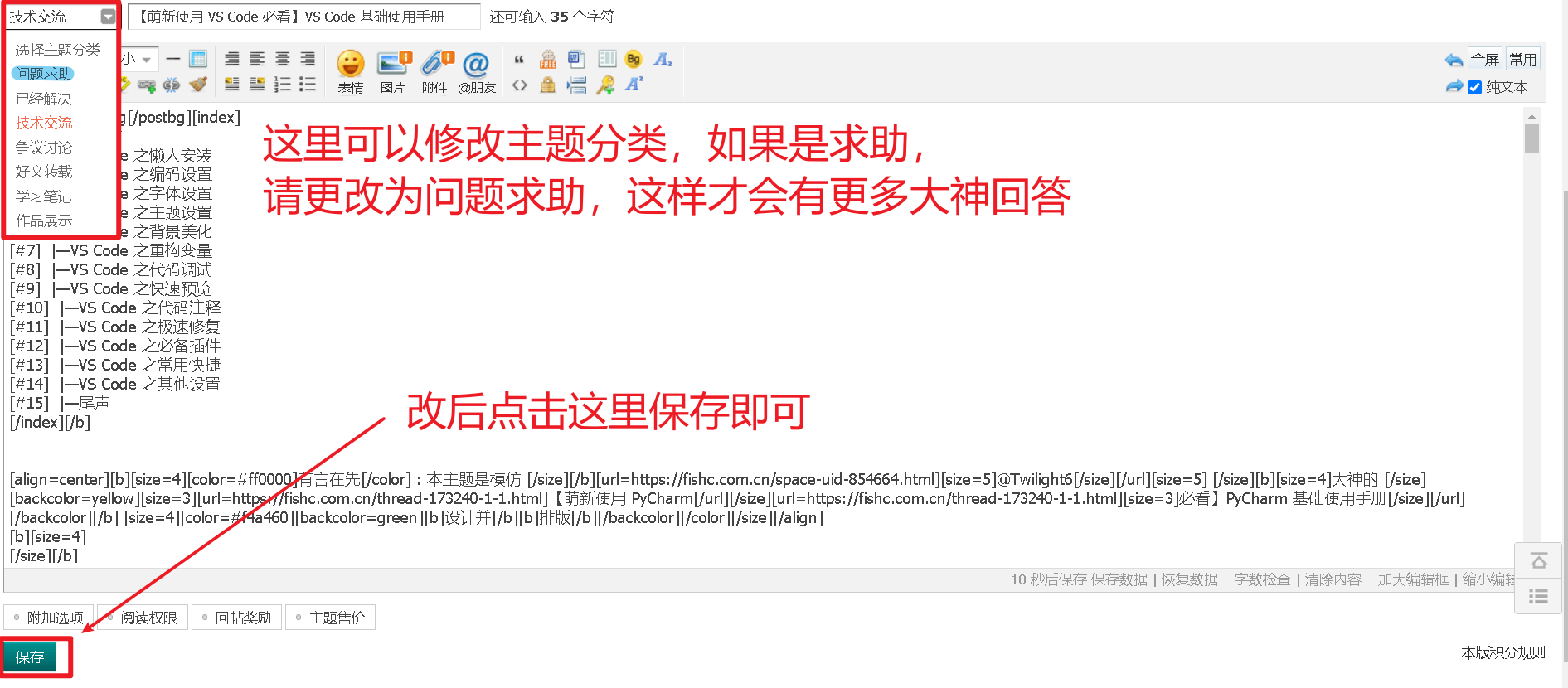
Task: Align text right in the editor
Action: click(308, 59)
